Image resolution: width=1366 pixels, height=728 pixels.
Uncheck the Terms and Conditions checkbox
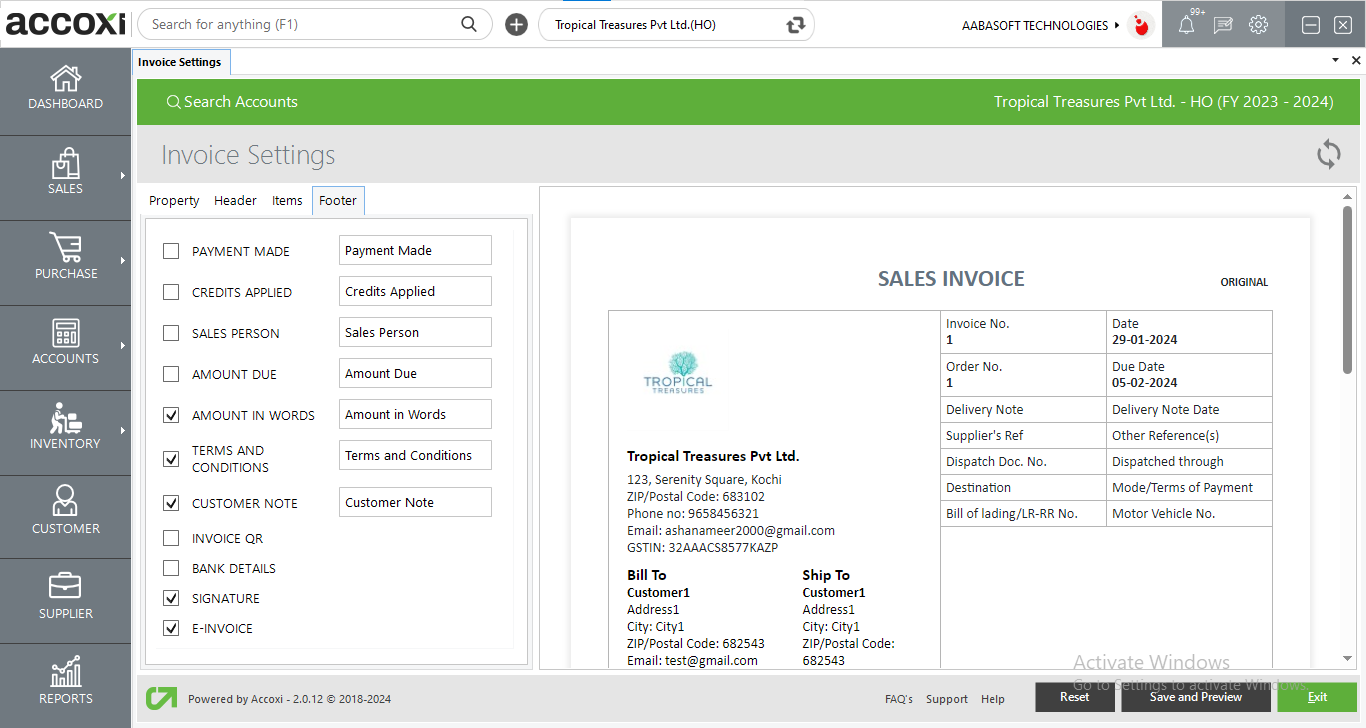click(171, 459)
